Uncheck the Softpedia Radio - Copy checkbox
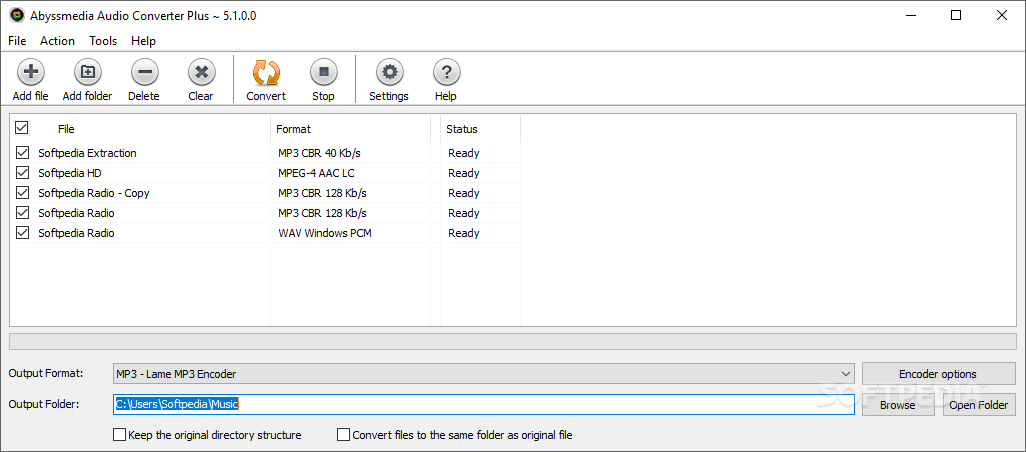Screen dimensions: 1026x452 pyautogui.click(x=23, y=193)
